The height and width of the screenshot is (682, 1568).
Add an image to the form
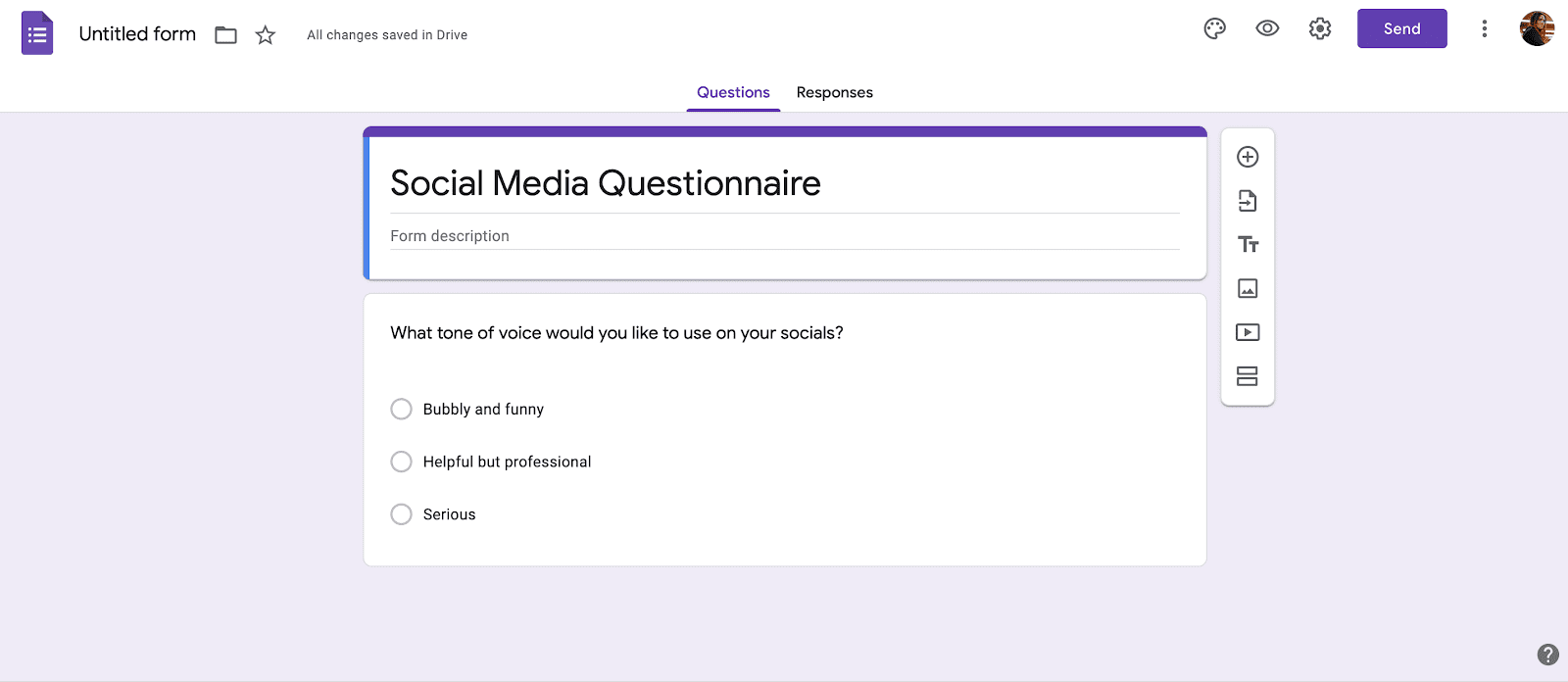pyautogui.click(x=1248, y=288)
